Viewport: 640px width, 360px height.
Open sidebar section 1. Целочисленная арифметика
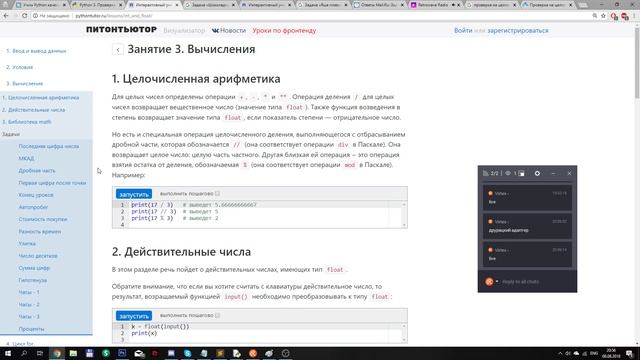pos(40,98)
